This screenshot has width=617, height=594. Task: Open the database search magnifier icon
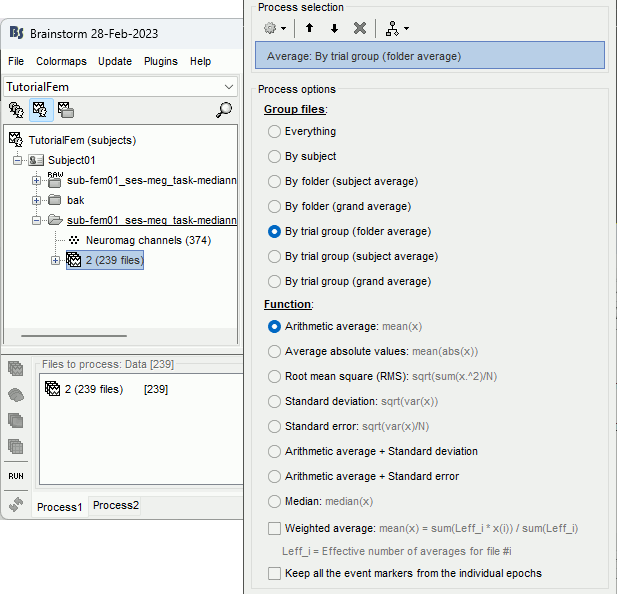pyautogui.click(x=224, y=110)
